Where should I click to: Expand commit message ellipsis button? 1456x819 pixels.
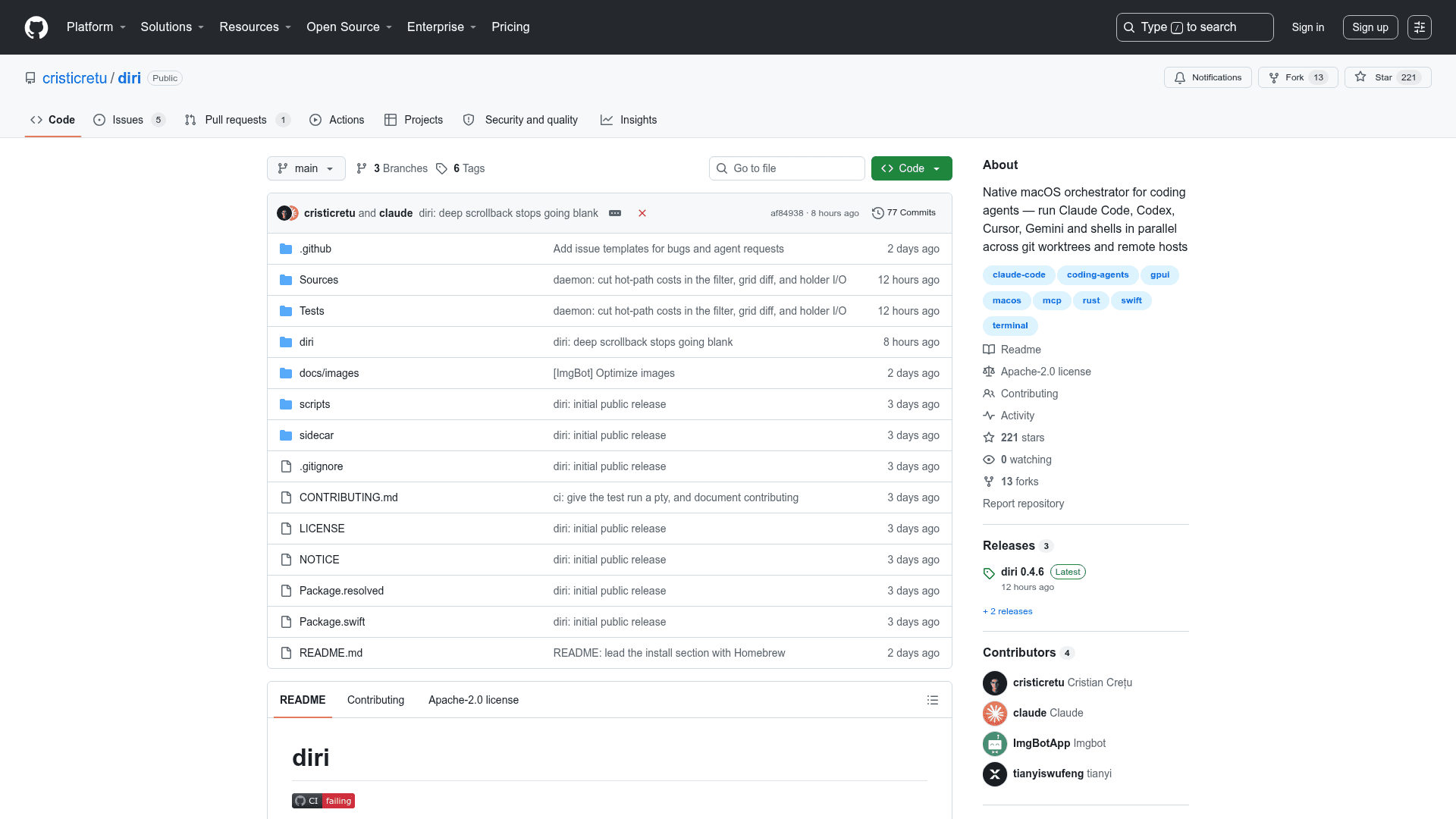[x=615, y=213]
